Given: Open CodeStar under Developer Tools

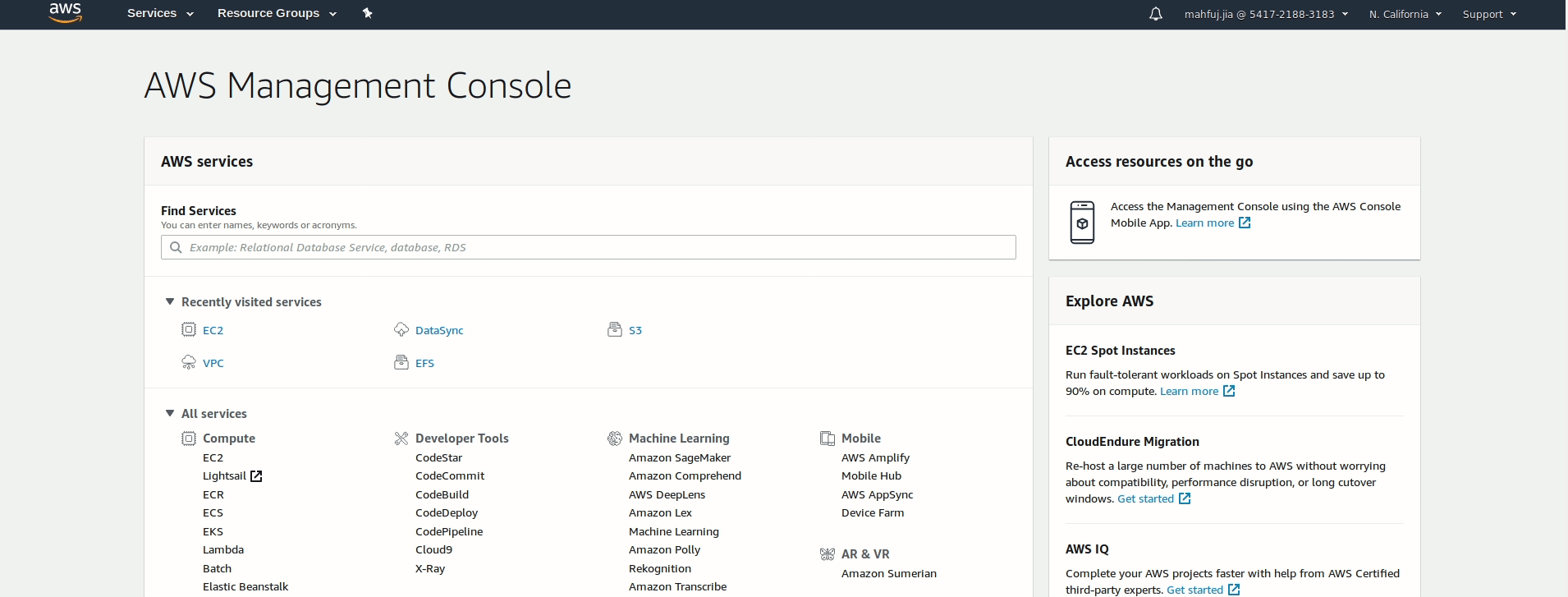Looking at the screenshot, I should point(438,457).
